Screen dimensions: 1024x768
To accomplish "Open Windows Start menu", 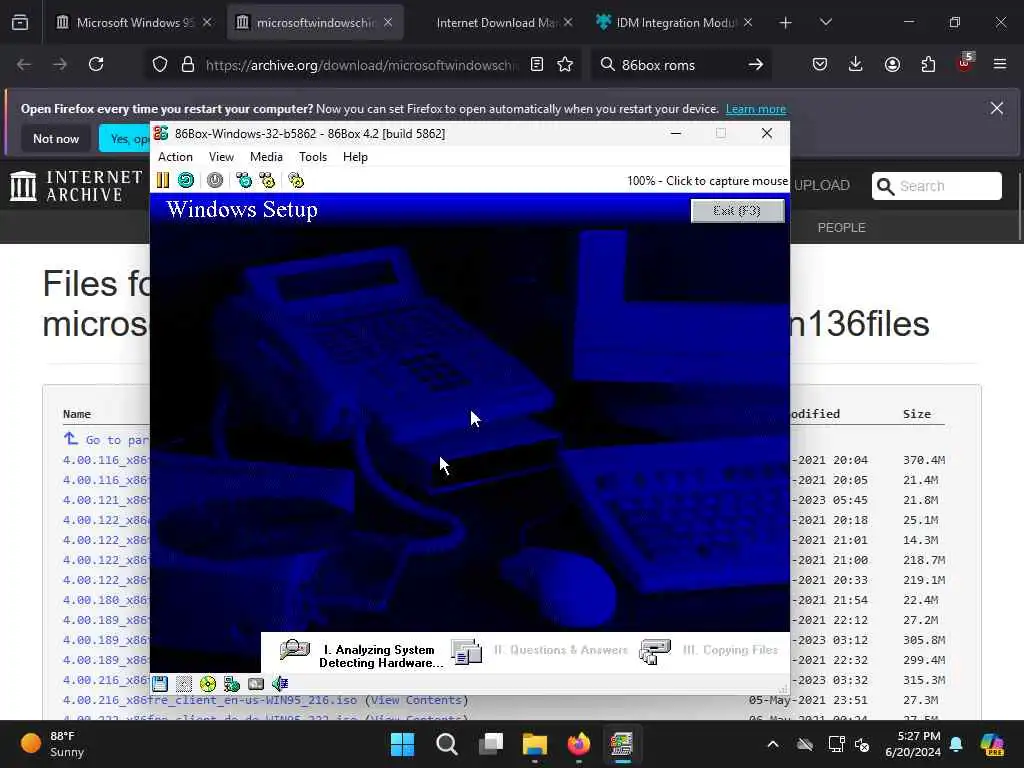I will click(x=402, y=744).
